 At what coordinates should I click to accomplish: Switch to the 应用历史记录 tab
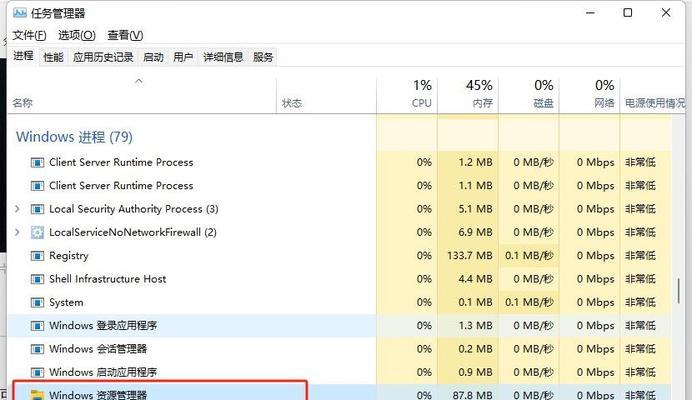coord(103,57)
